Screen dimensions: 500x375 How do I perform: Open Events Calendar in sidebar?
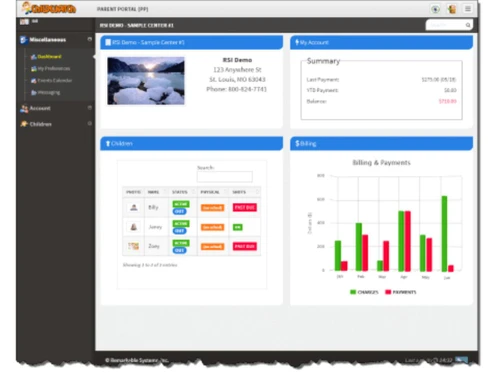pos(55,81)
